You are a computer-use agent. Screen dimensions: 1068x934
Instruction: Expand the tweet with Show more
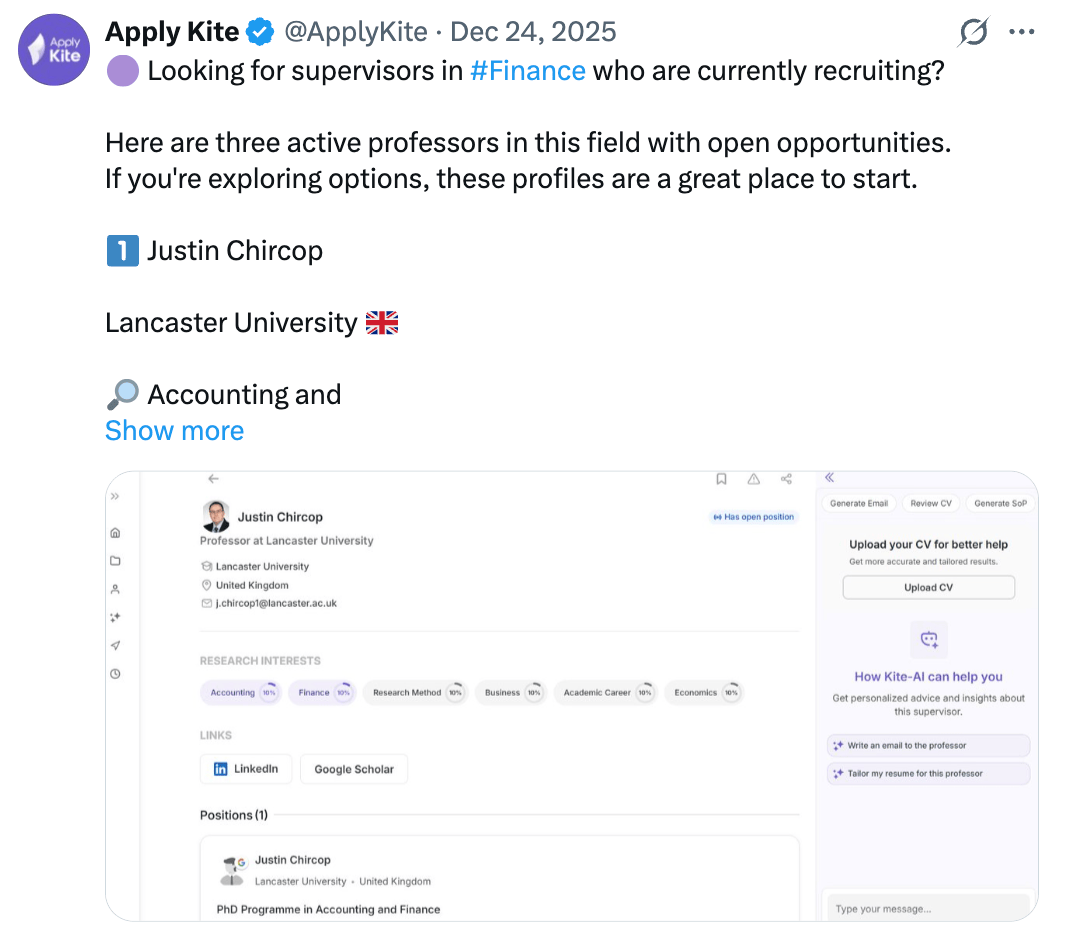tap(174, 431)
